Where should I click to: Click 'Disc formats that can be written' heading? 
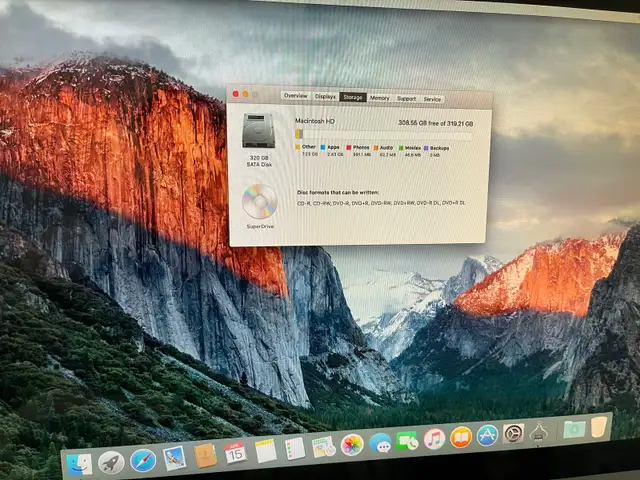point(338,192)
